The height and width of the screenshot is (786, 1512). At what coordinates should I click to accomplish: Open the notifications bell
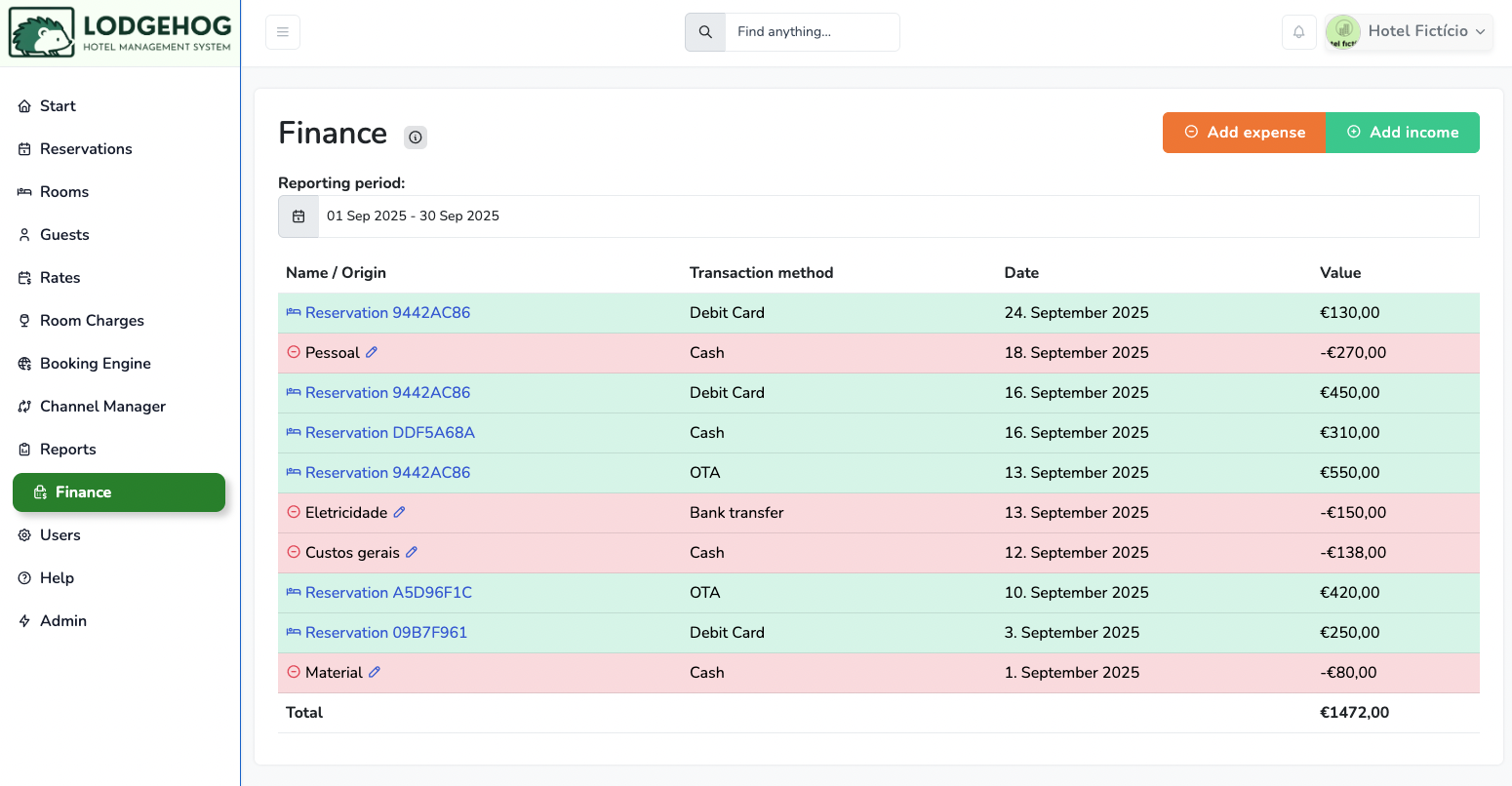[x=1298, y=32]
